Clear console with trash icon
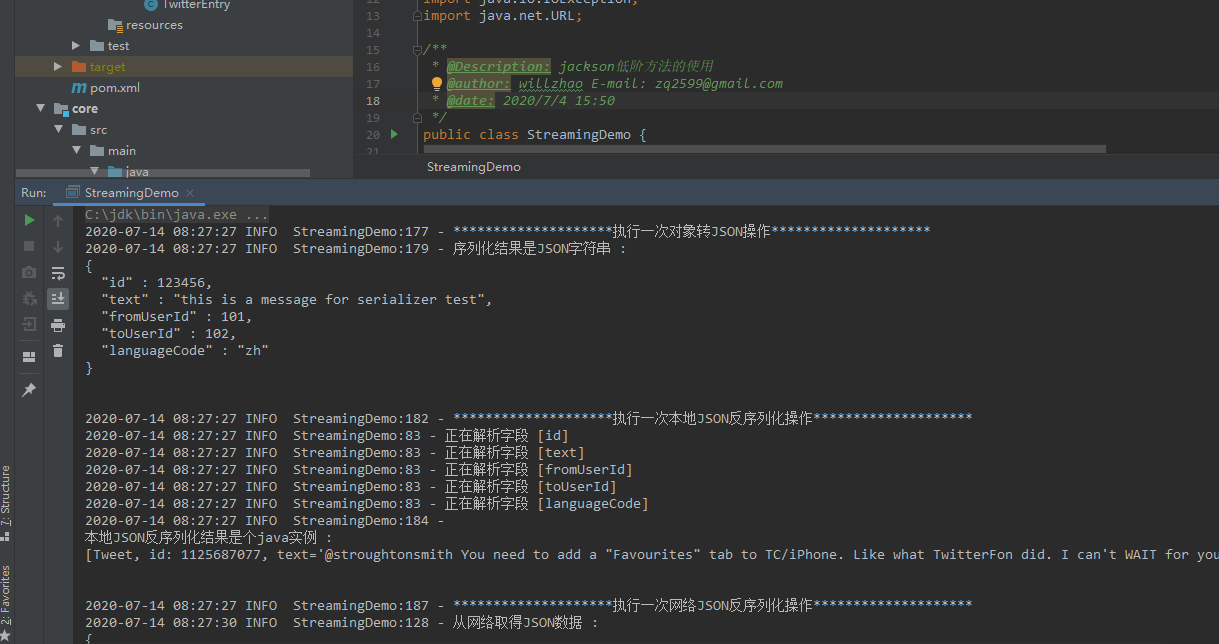1219x644 pixels. (x=58, y=350)
